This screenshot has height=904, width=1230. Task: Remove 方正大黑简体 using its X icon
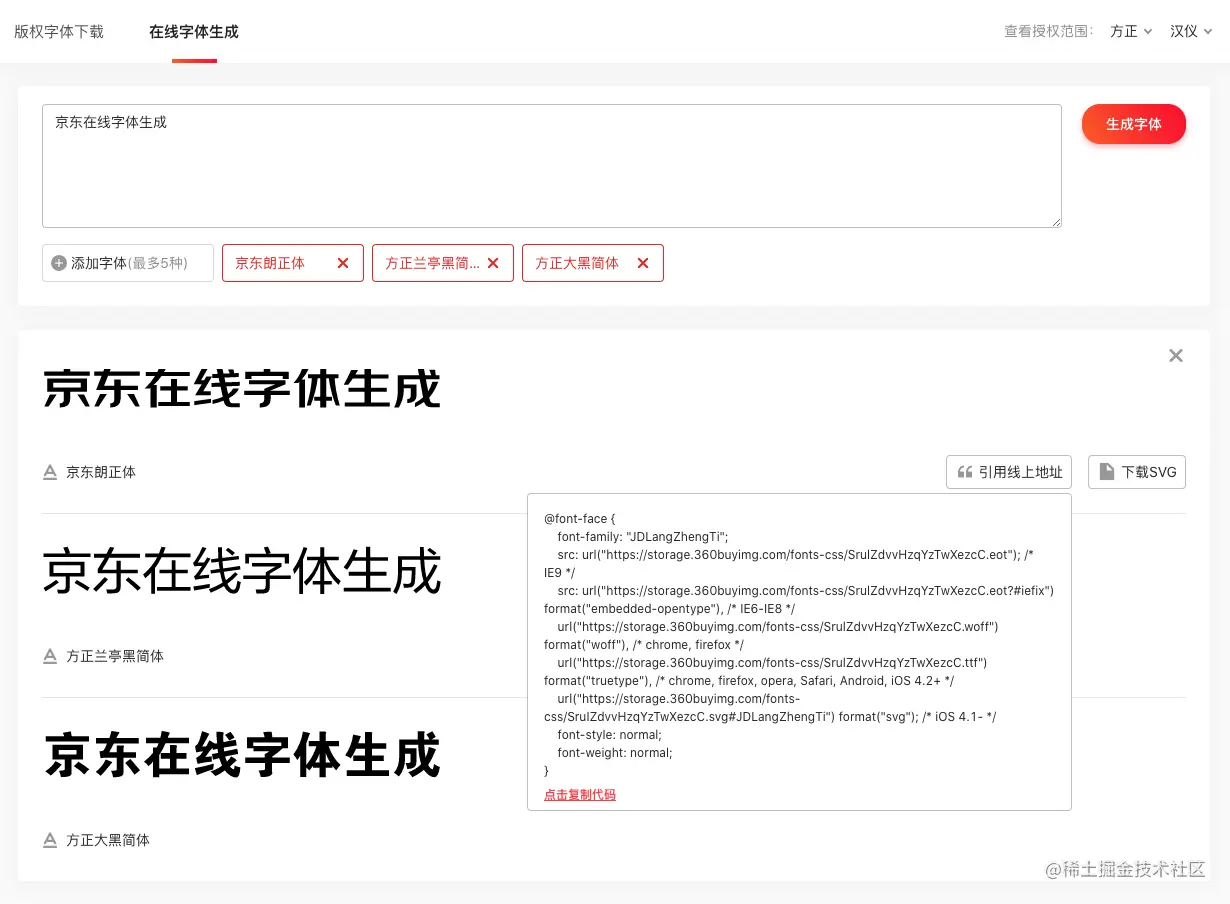[643, 263]
